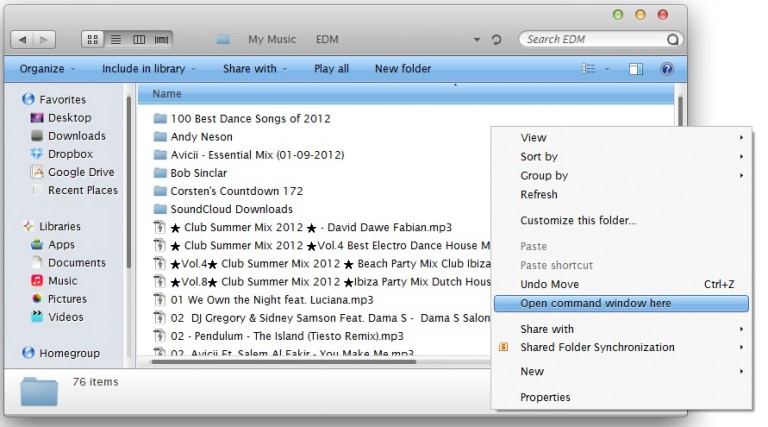Click the Homegroup globe icon
The image size is (768, 427).
28,353
